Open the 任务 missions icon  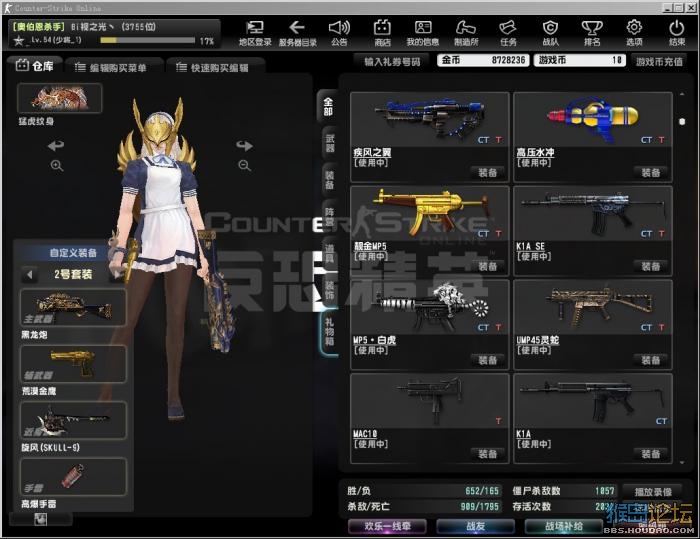coord(508,33)
